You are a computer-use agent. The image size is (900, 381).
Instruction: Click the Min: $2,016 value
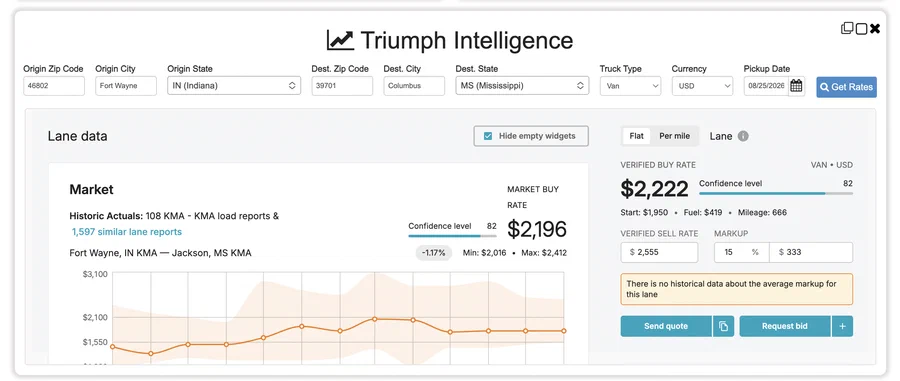click(484, 252)
